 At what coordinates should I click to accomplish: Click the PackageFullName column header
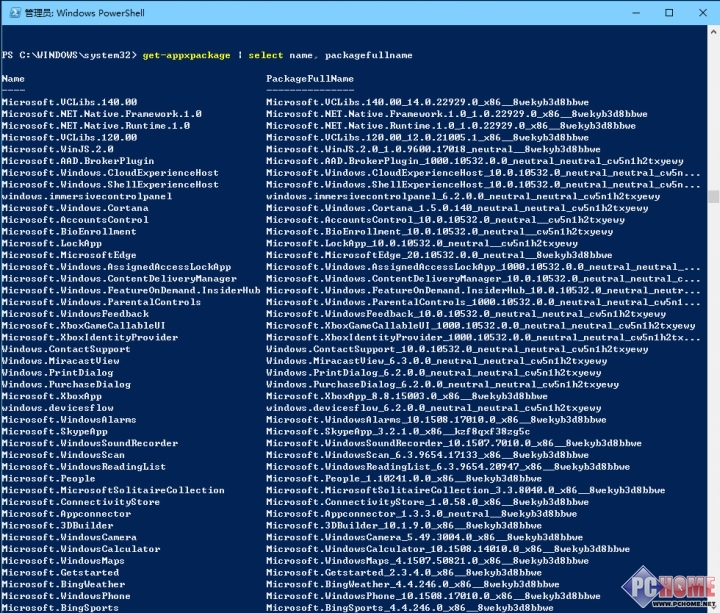coord(310,79)
